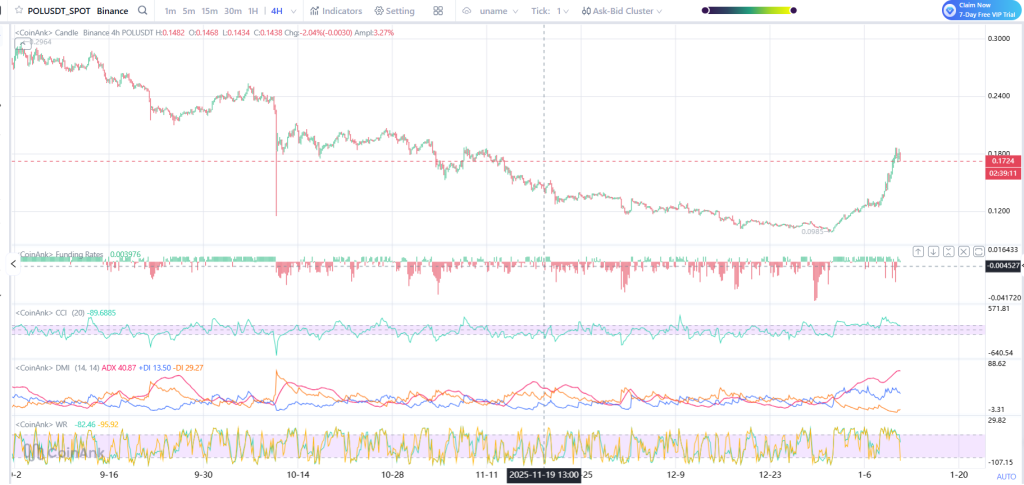
Task: Open the Indicators panel
Action: [336, 11]
